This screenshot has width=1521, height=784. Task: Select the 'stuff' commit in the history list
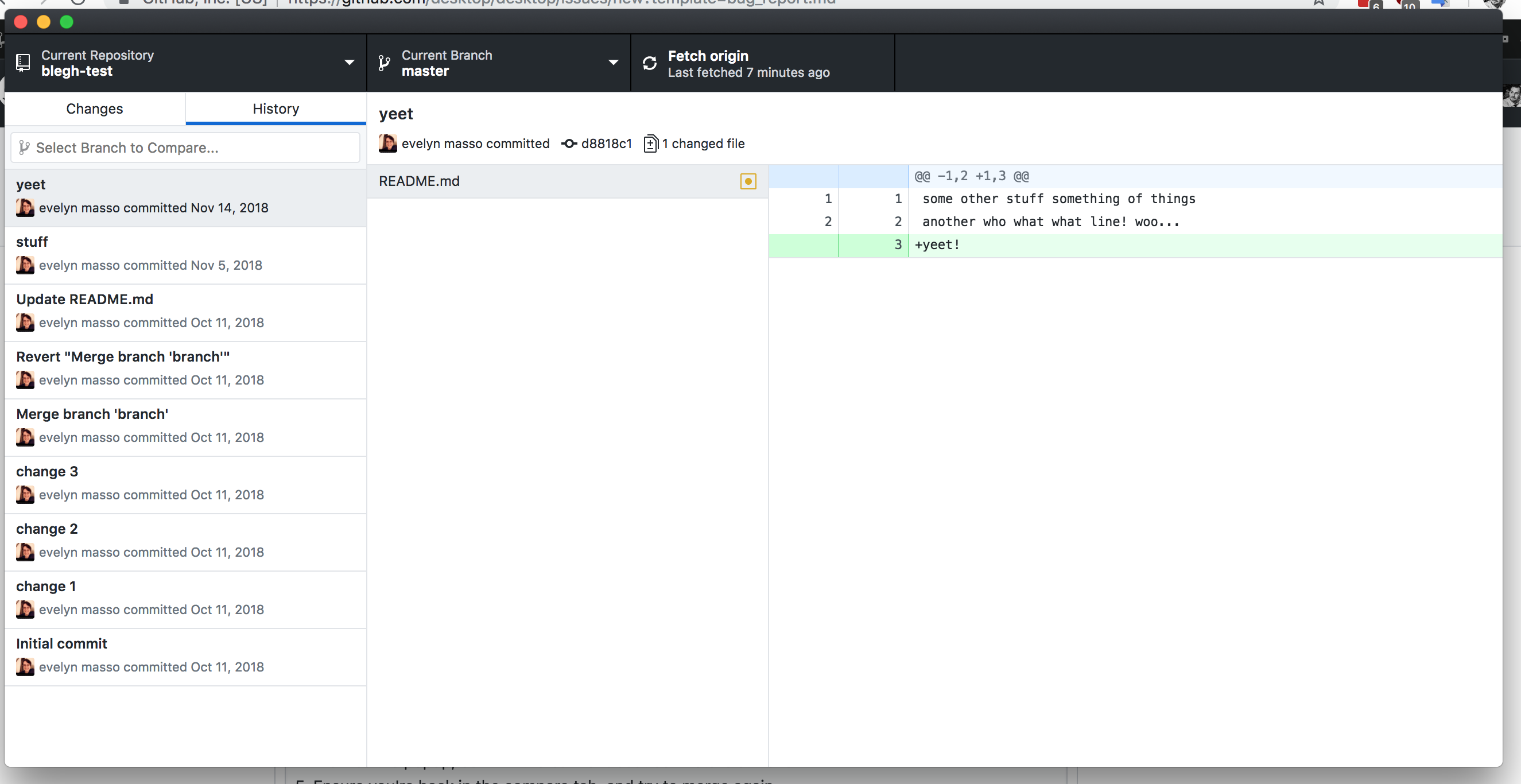185,253
